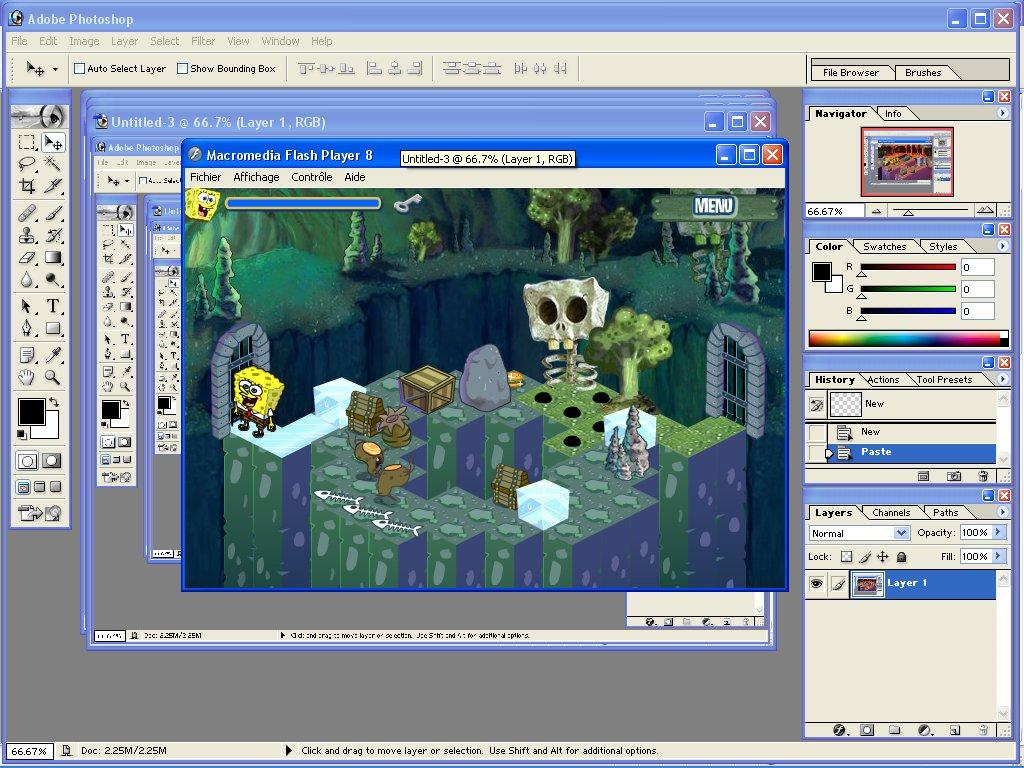Screen dimensions: 1024x768
Task: Enable Auto Select Layer checkbox
Action: 80,69
